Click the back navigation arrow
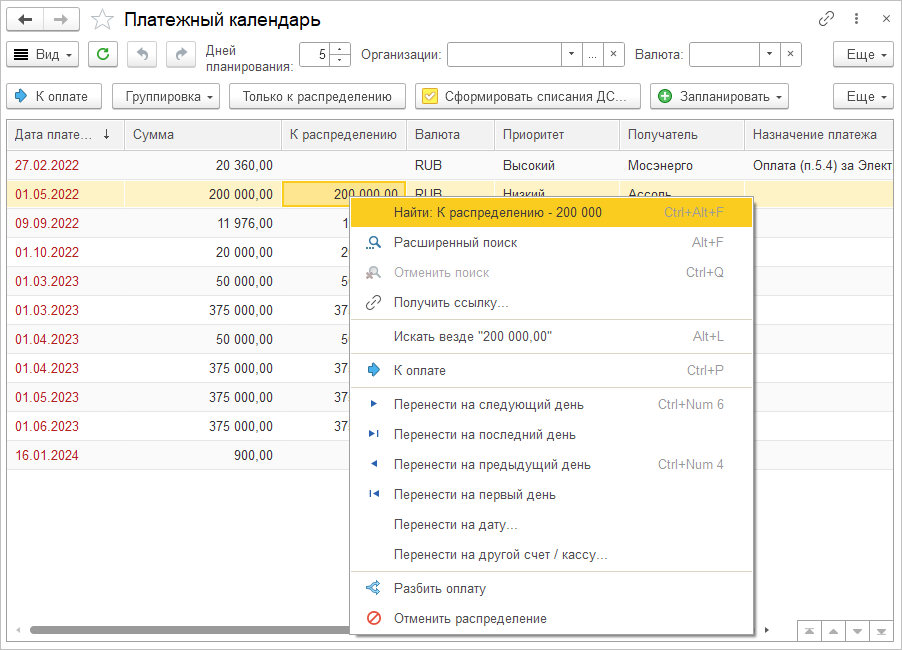This screenshot has height=650, width=902. [x=25, y=19]
